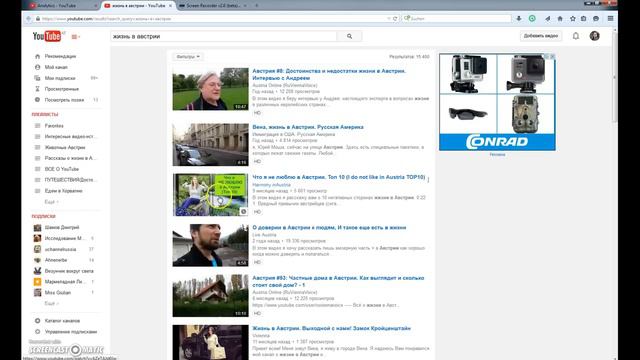Open the account avatar menu

[x=594, y=36]
